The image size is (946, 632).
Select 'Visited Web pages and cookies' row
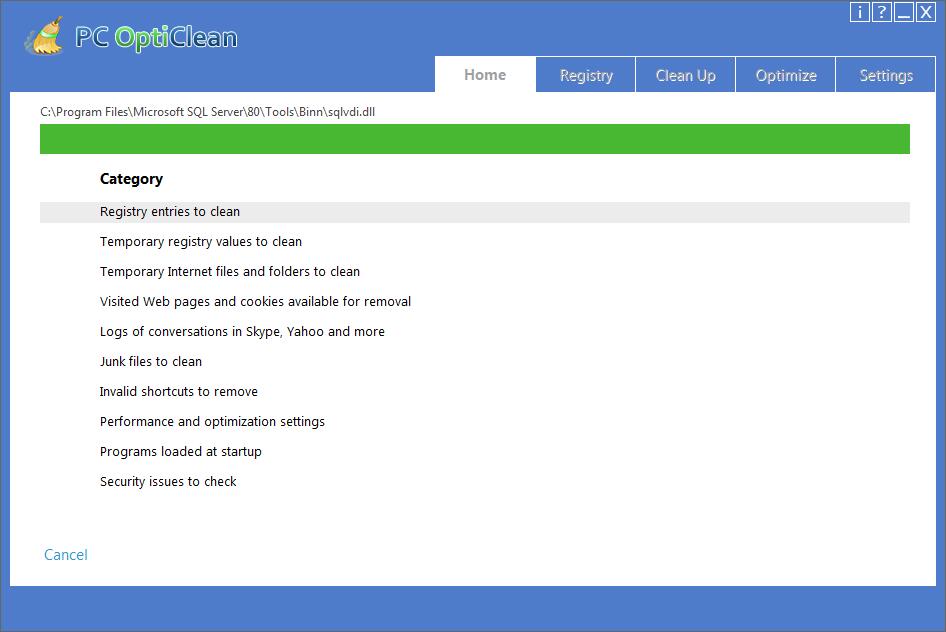[475, 302]
